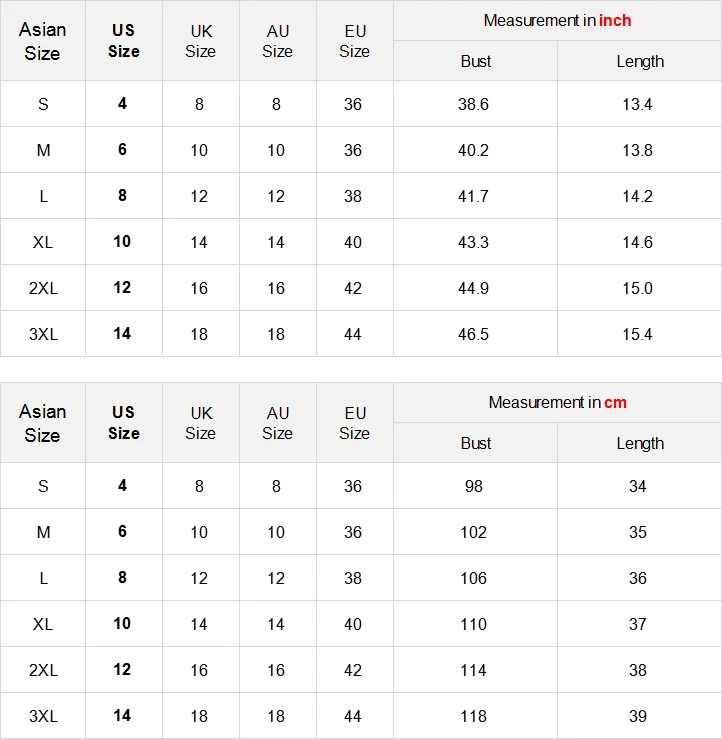Image resolution: width=722 pixels, height=739 pixels.
Task: Click the 46.5 bust measurement
Action: [474, 334]
